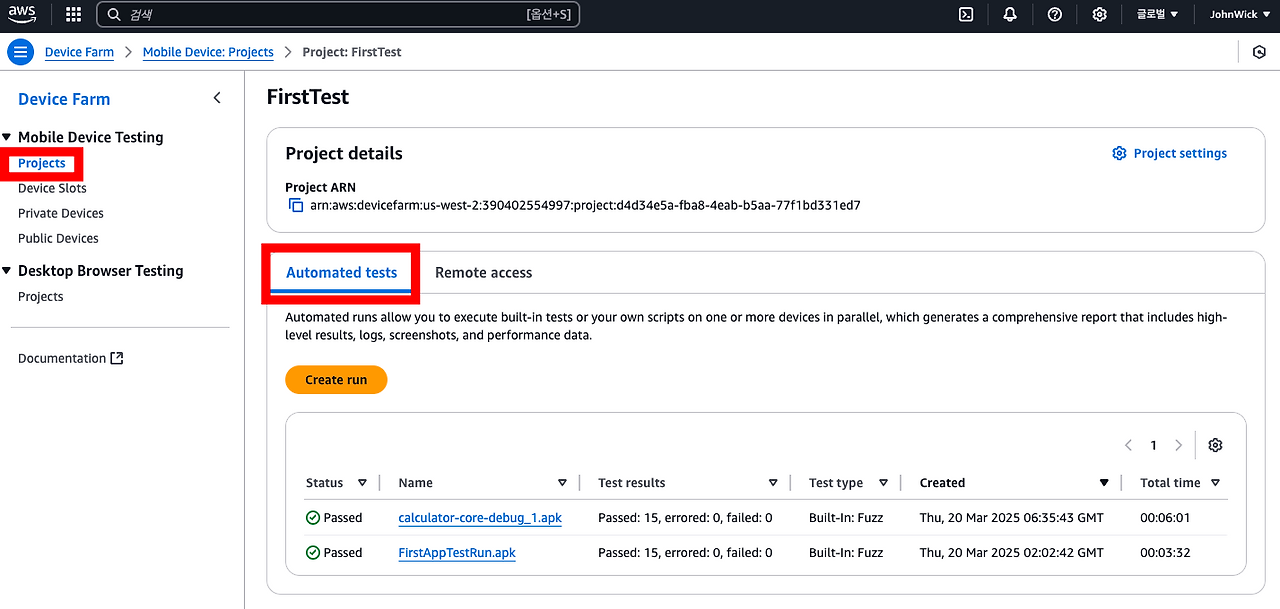Click Passed status icon for calculator-core-debug_1.apk
Image resolution: width=1280 pixels, height=609 pixels.
point(313,518)
